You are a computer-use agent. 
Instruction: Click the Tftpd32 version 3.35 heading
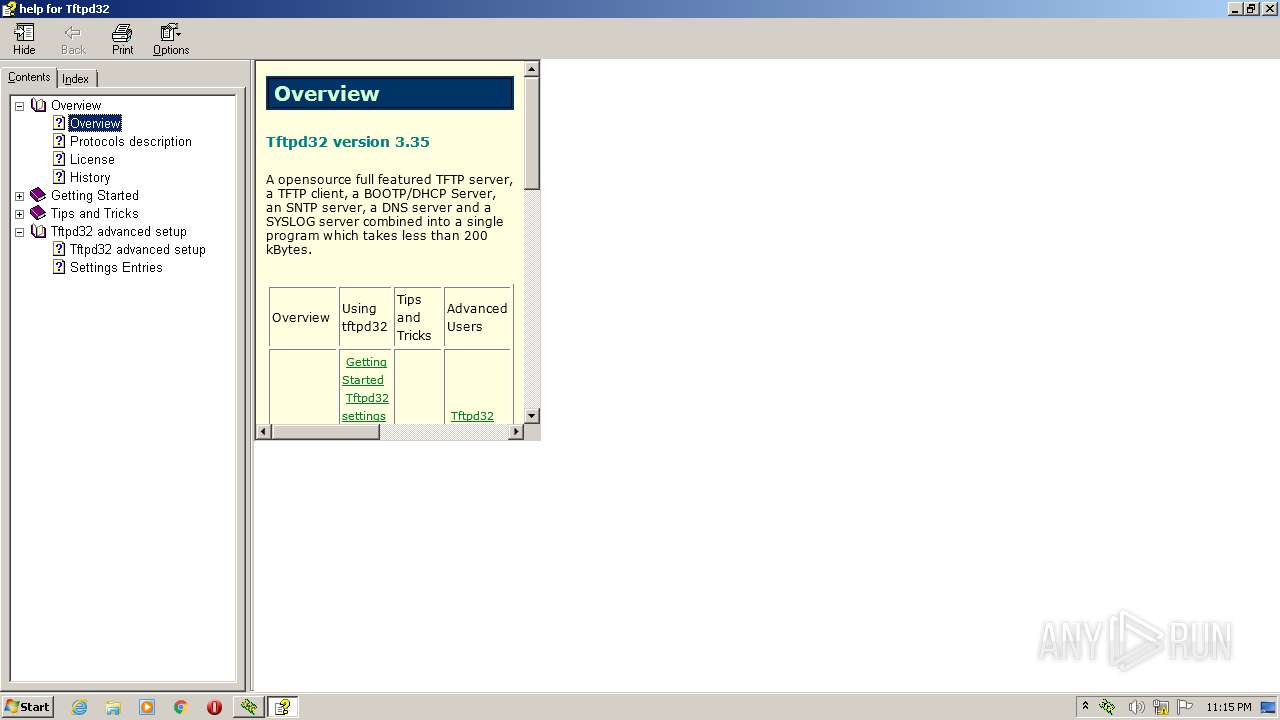coord(348,142)
